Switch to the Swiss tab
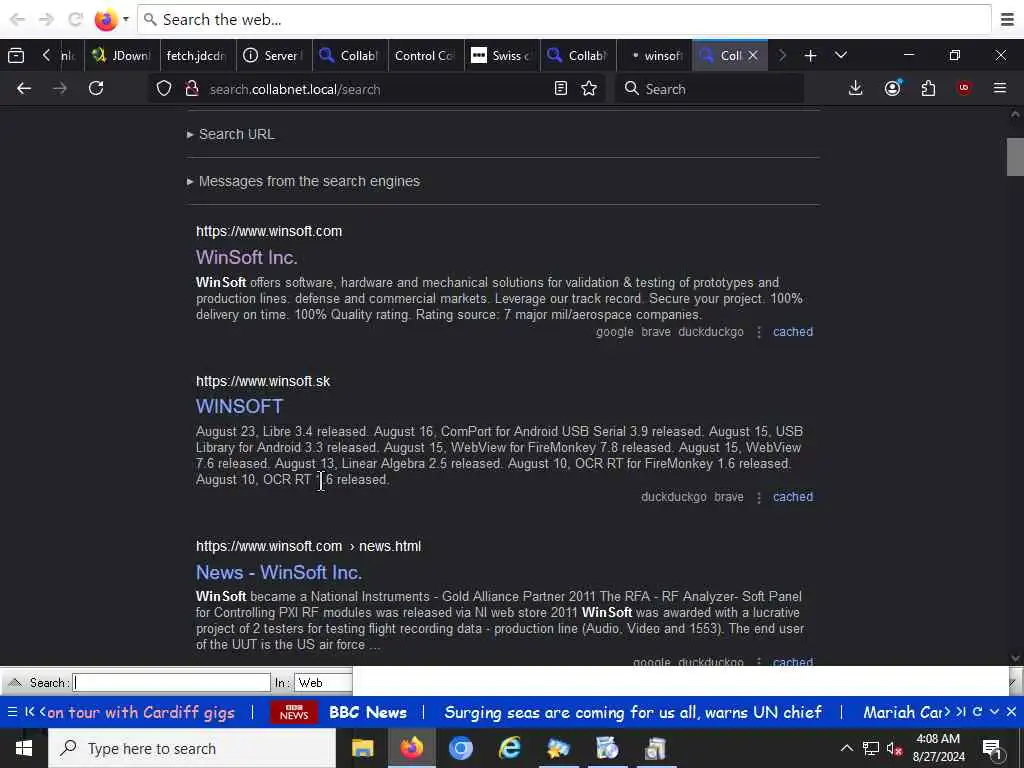This screenshot has width=1024, height=768. [501, 56]
